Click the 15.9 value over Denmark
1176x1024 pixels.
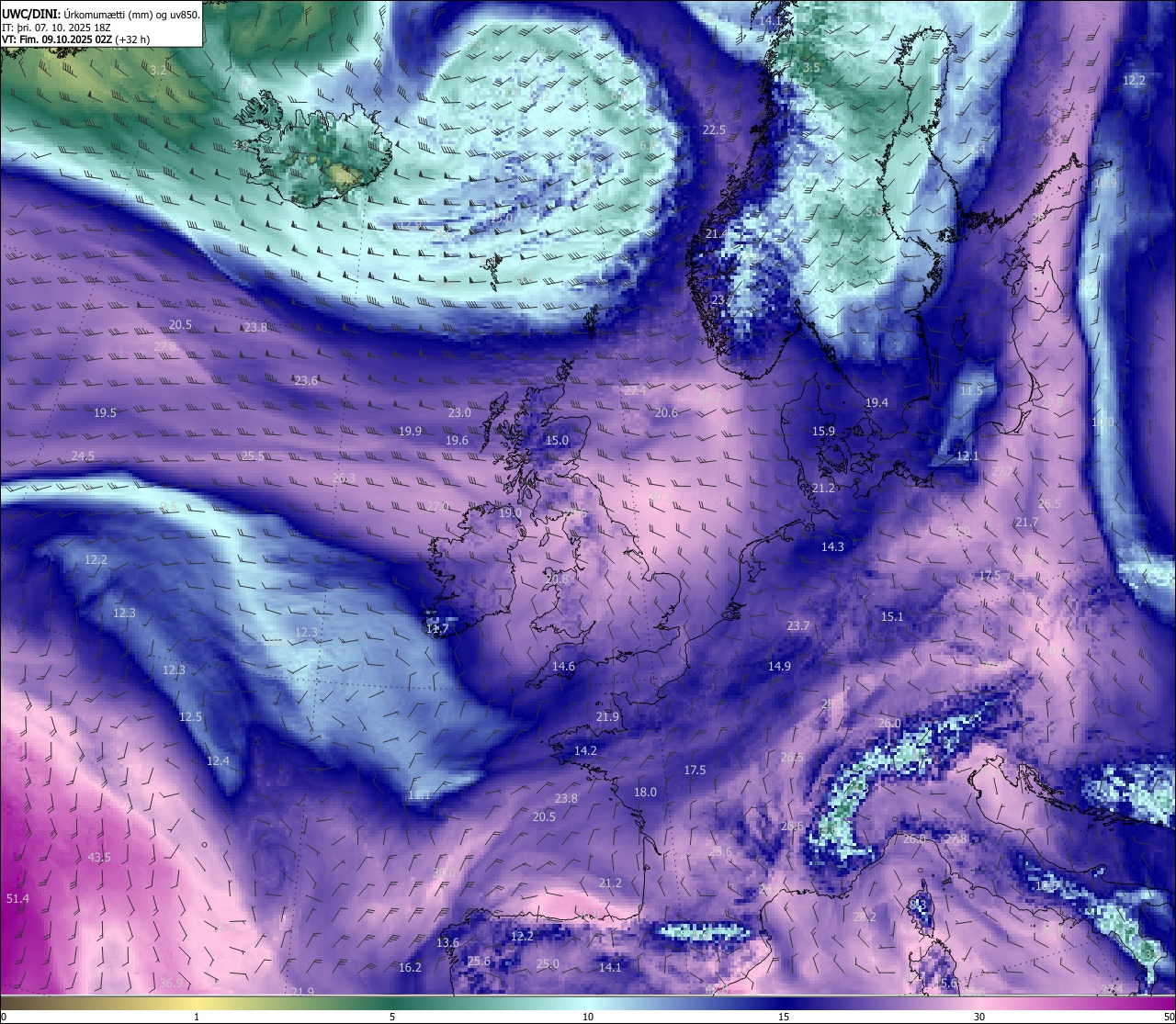coord(823,432)
